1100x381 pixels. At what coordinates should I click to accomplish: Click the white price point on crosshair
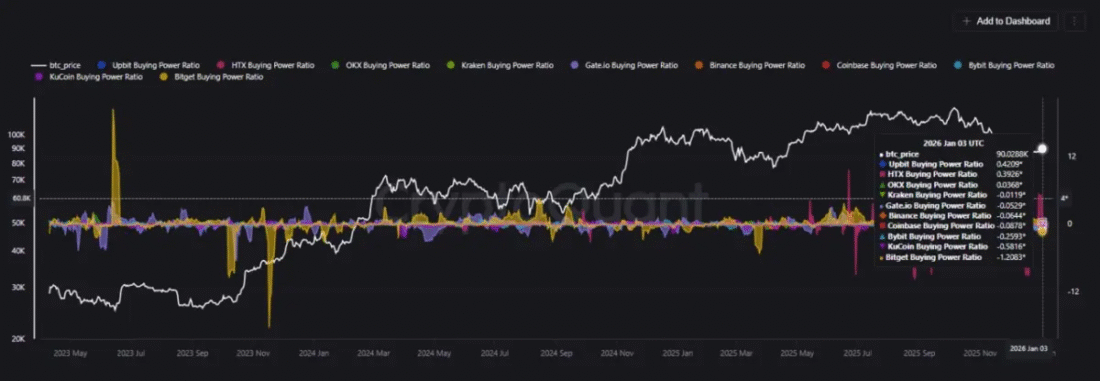click(1042, 149)
